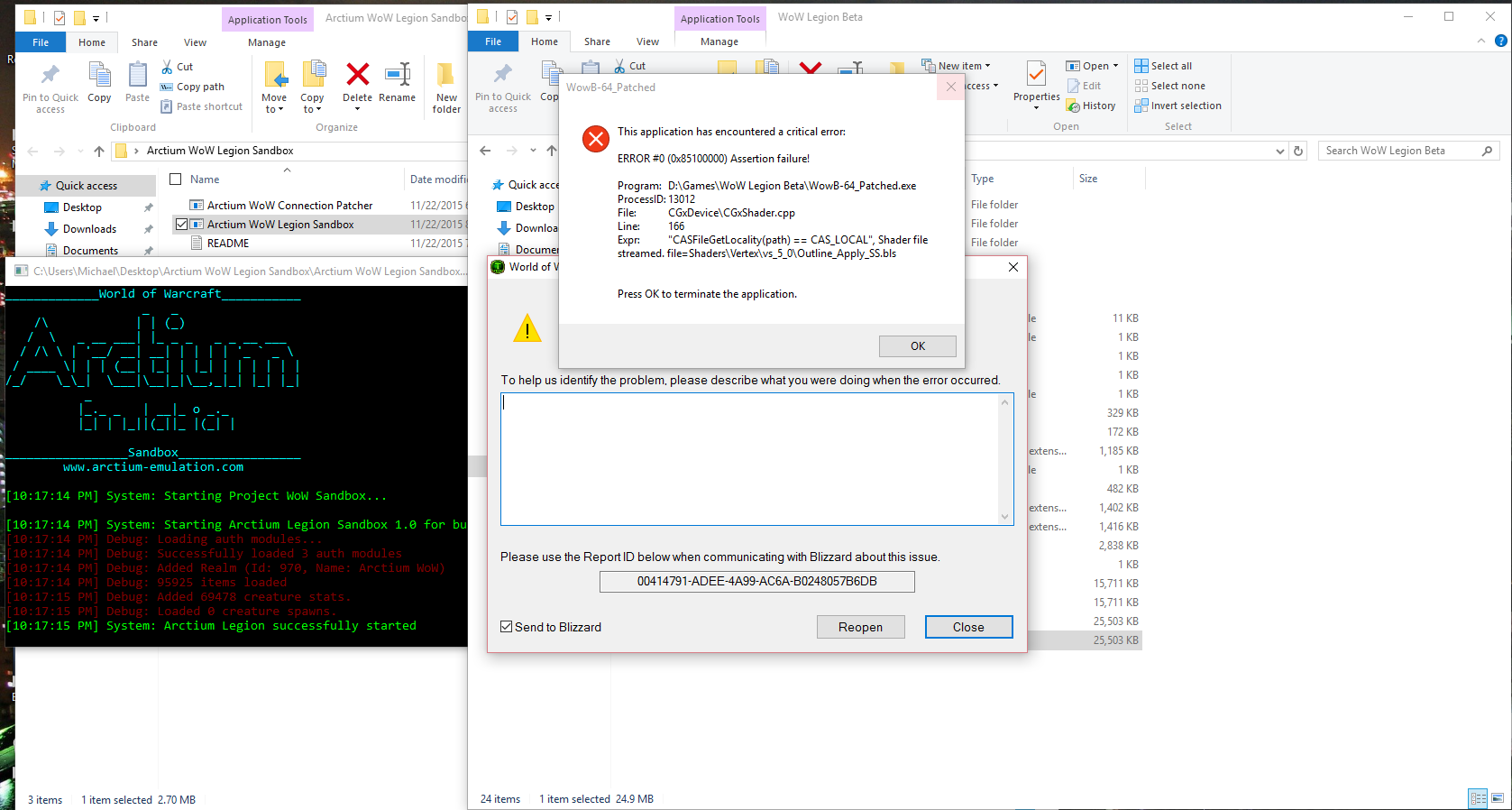Click the red Delete icon in Sandbox window
Screen dimensions: 1512x810
358,74
